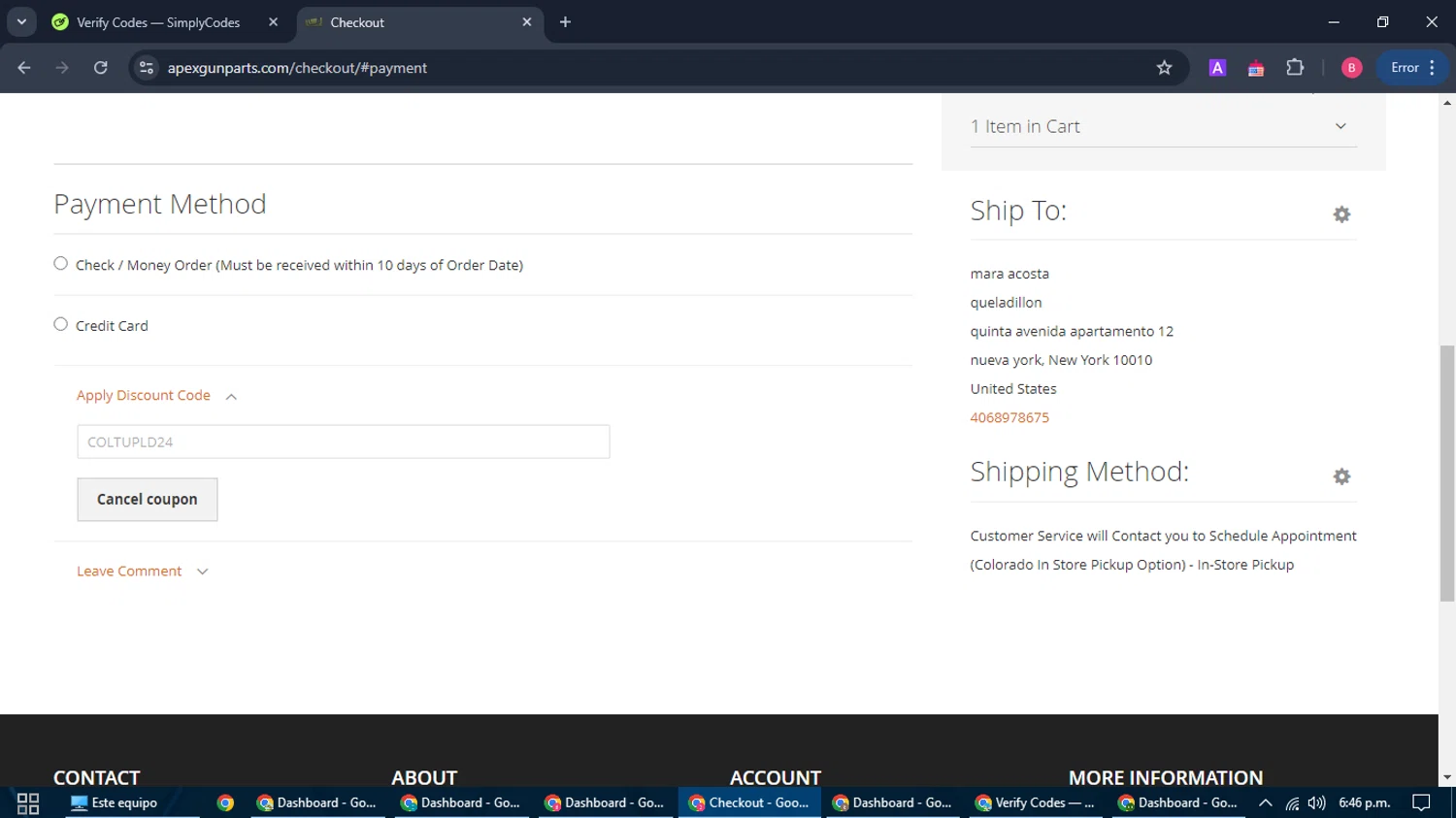Click the ABOUT footer heading
The image size is (1456, 818).
point(424,778)
